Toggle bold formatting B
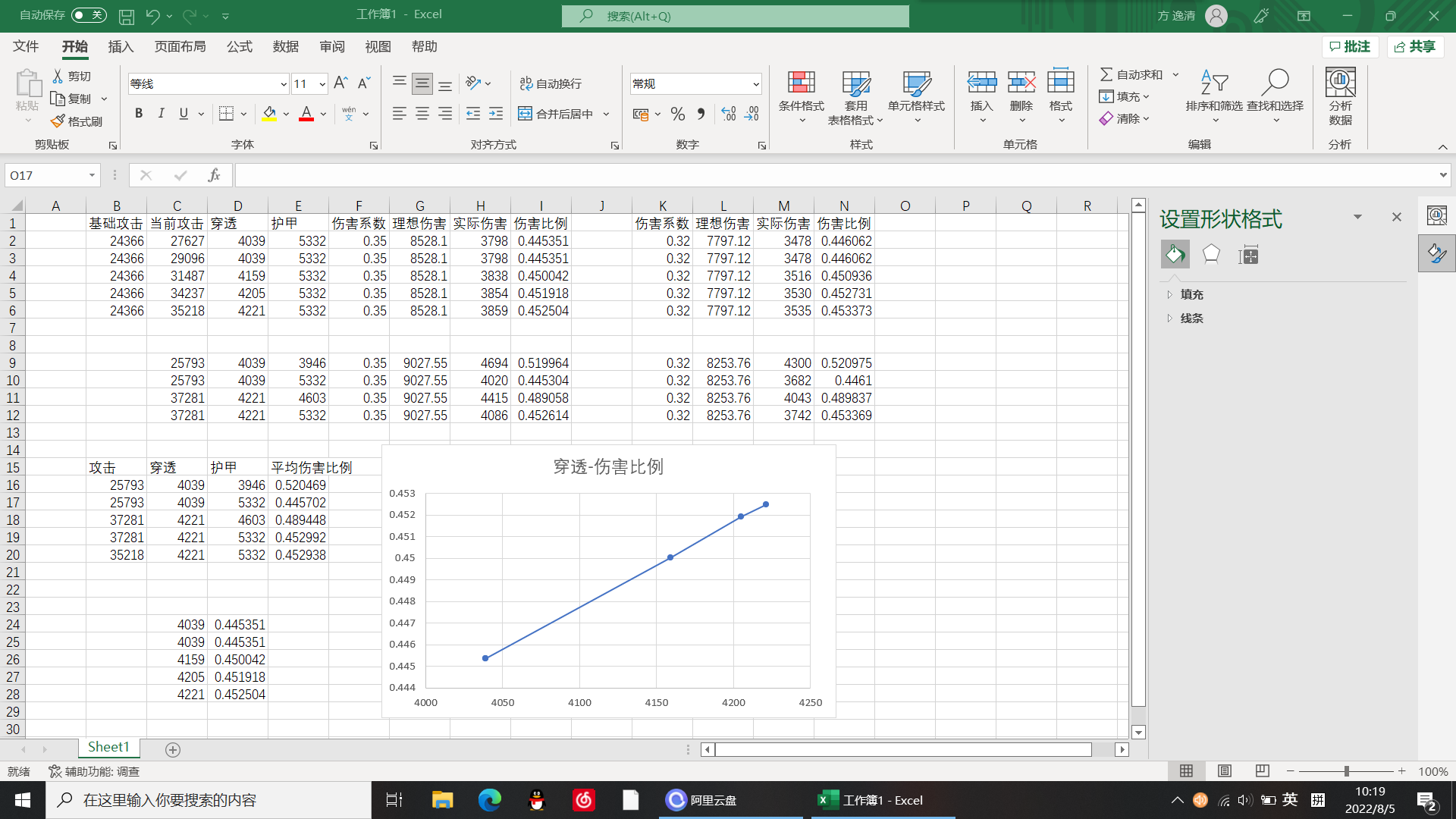The image size is (1456, 819). click(138, 114)
